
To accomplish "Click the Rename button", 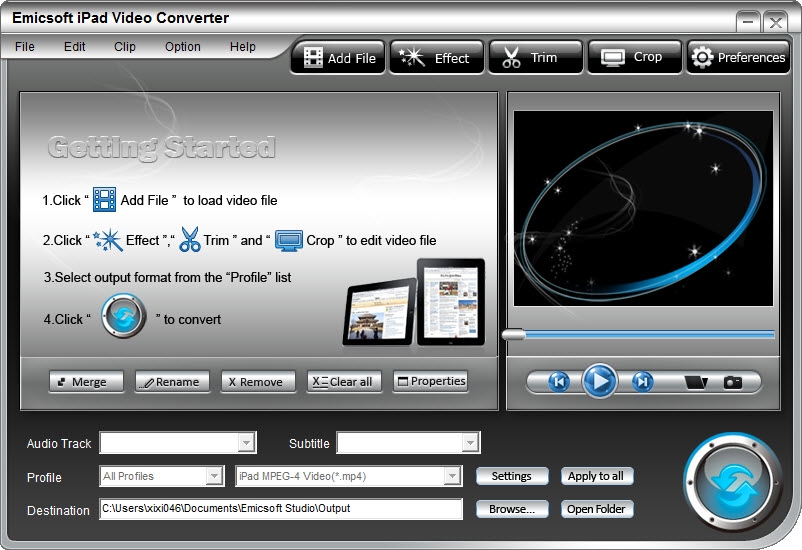I will (172, 382).
